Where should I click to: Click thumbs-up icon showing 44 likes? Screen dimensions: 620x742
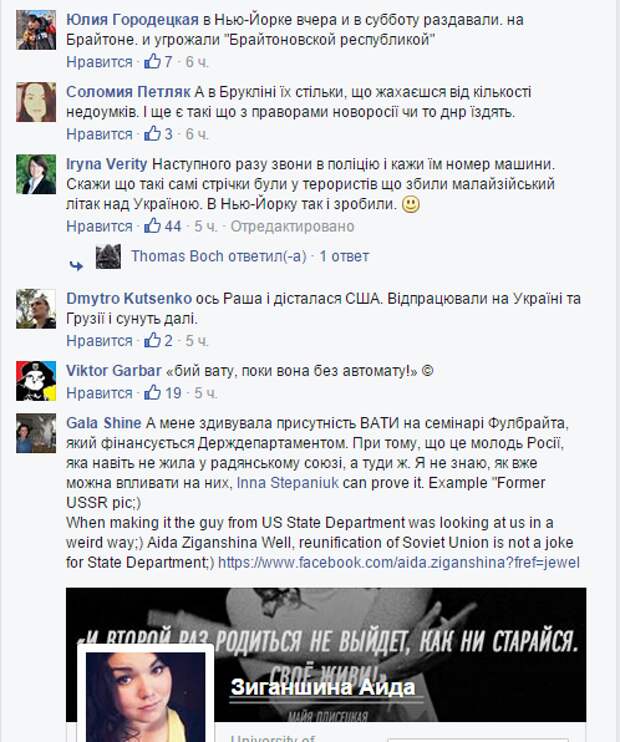(152, 226)
